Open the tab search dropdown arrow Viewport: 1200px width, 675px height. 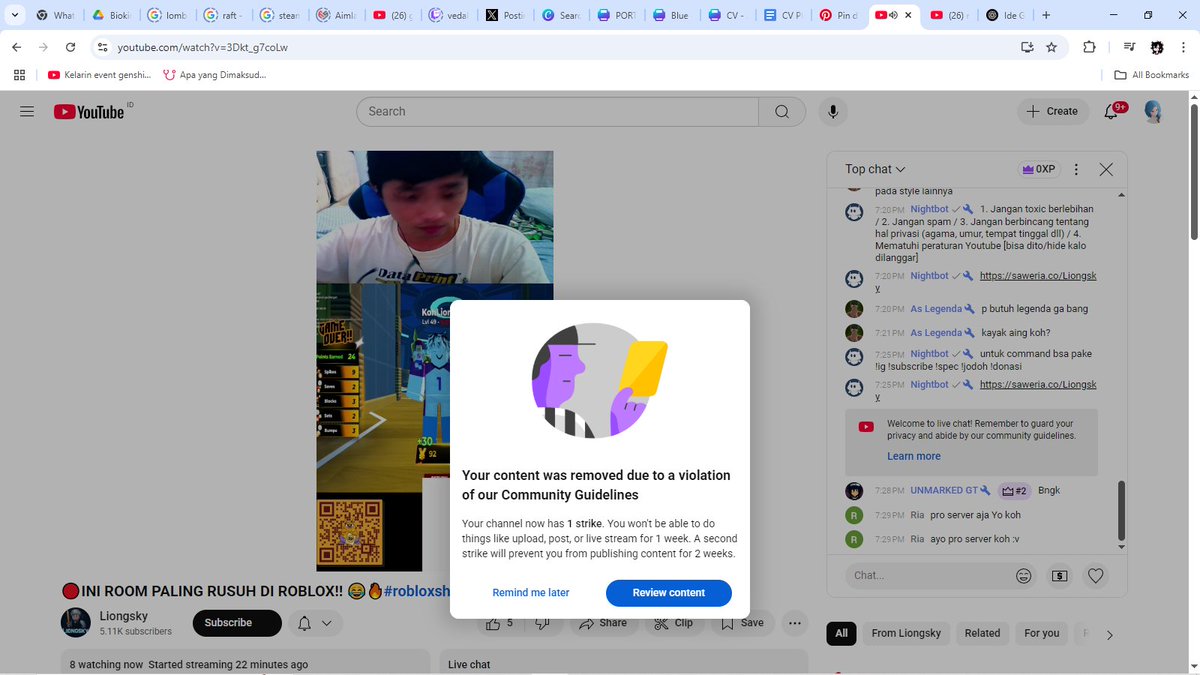pyautogui.click(x=14, y=15)
